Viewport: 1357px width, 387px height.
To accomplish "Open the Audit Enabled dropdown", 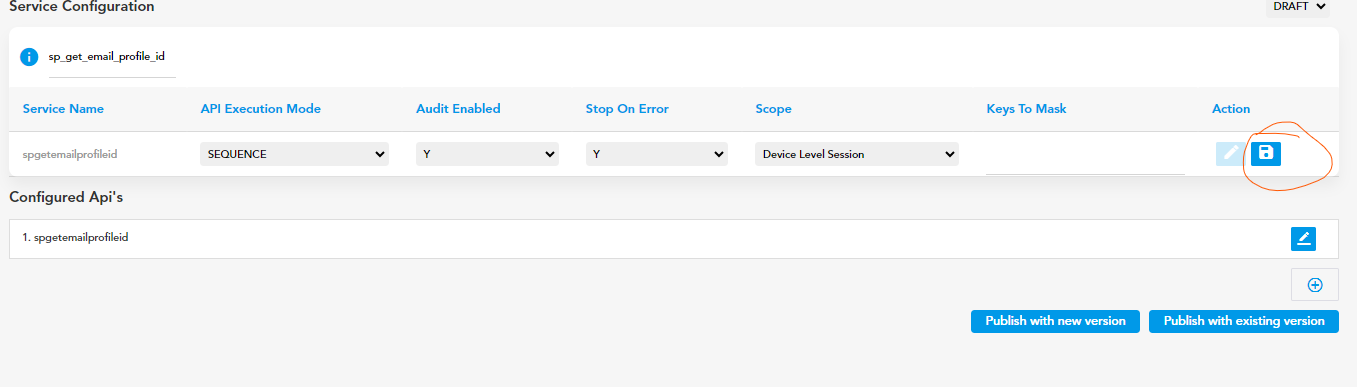I will pyautogui.click(x=487, y=155).
